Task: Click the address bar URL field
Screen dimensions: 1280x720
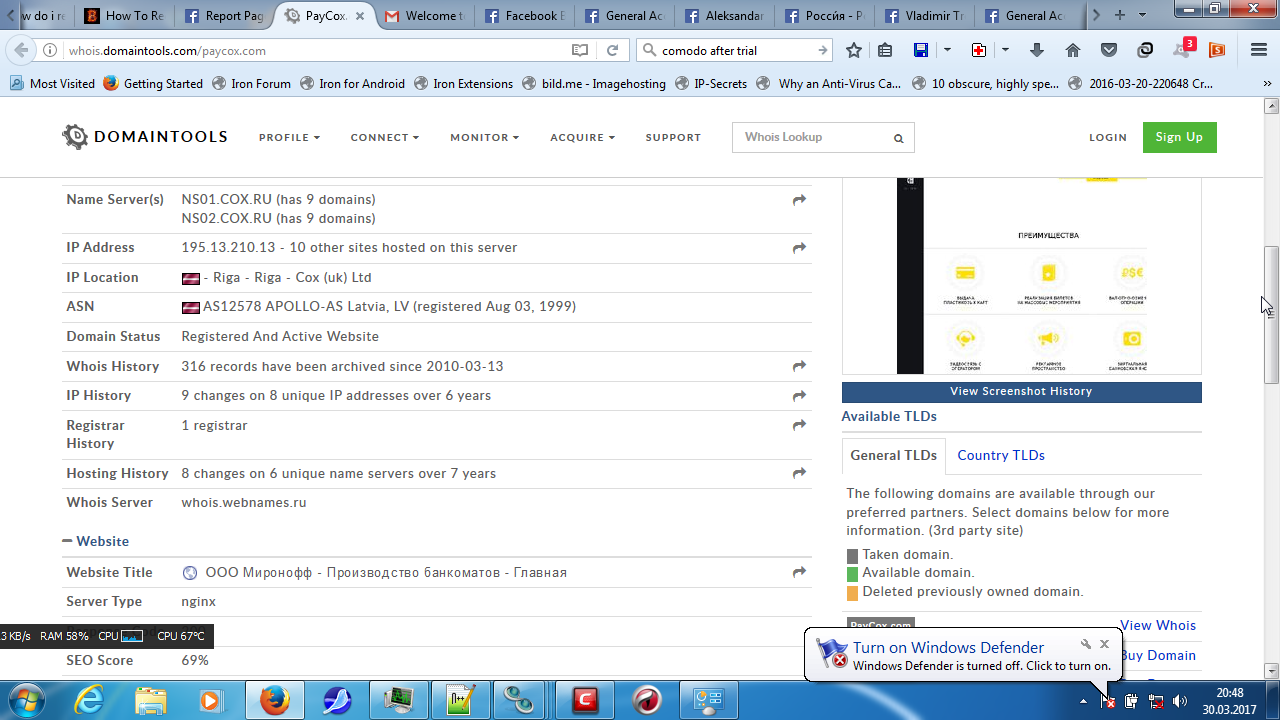Action: click(315, 50)
